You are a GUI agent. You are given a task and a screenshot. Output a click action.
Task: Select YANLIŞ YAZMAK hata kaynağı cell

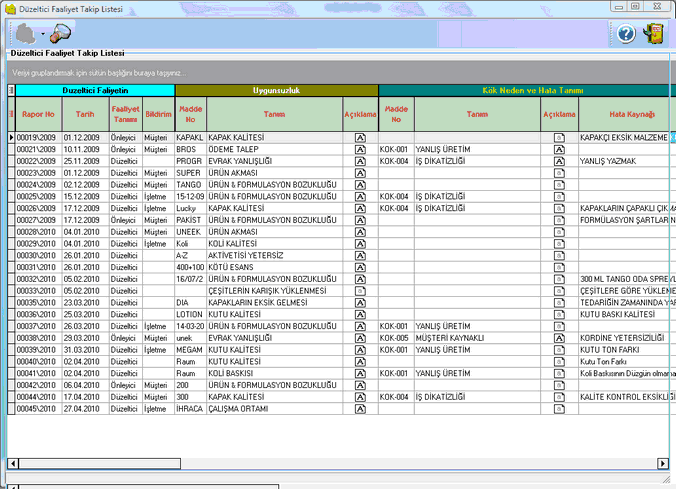point(627,161)
